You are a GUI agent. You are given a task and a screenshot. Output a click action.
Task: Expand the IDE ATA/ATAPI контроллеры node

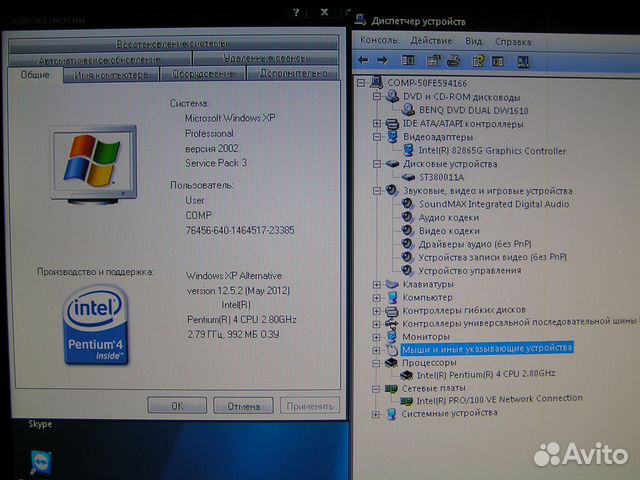[x=377, y=123]
